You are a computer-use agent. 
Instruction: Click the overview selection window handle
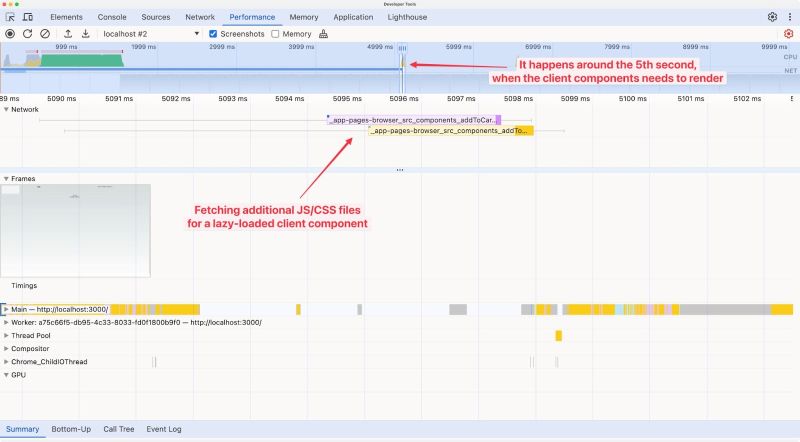point(403,48)
